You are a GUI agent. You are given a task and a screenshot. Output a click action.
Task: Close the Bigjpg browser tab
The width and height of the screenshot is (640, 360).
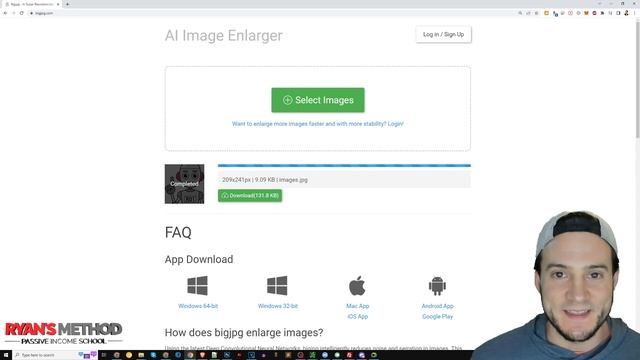point(58,4)
